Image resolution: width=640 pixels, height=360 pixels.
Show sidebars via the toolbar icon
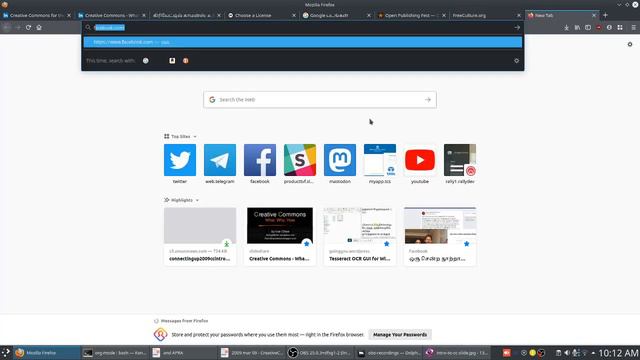point(588,27)
